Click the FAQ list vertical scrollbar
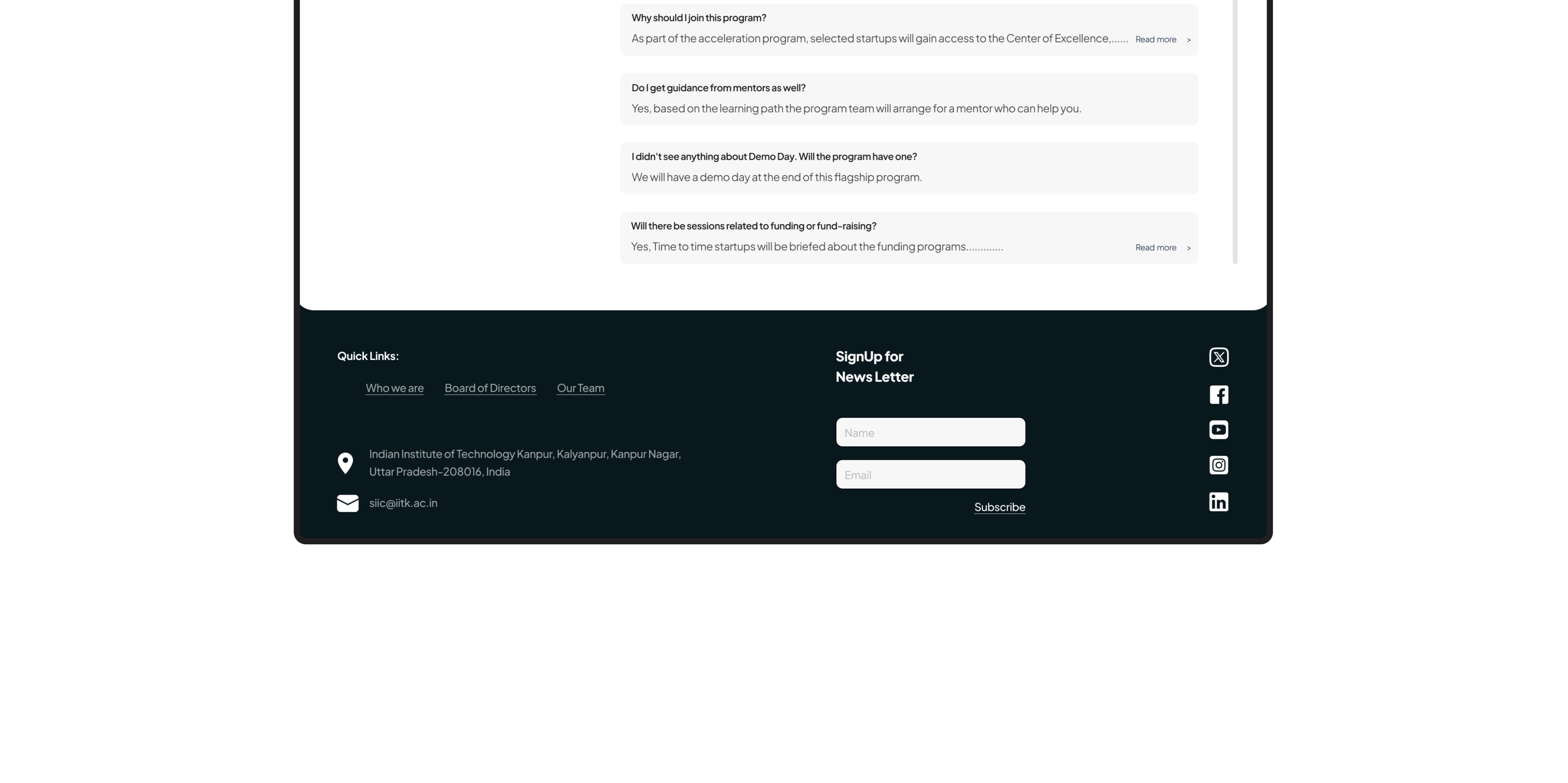 (1235, 132)
